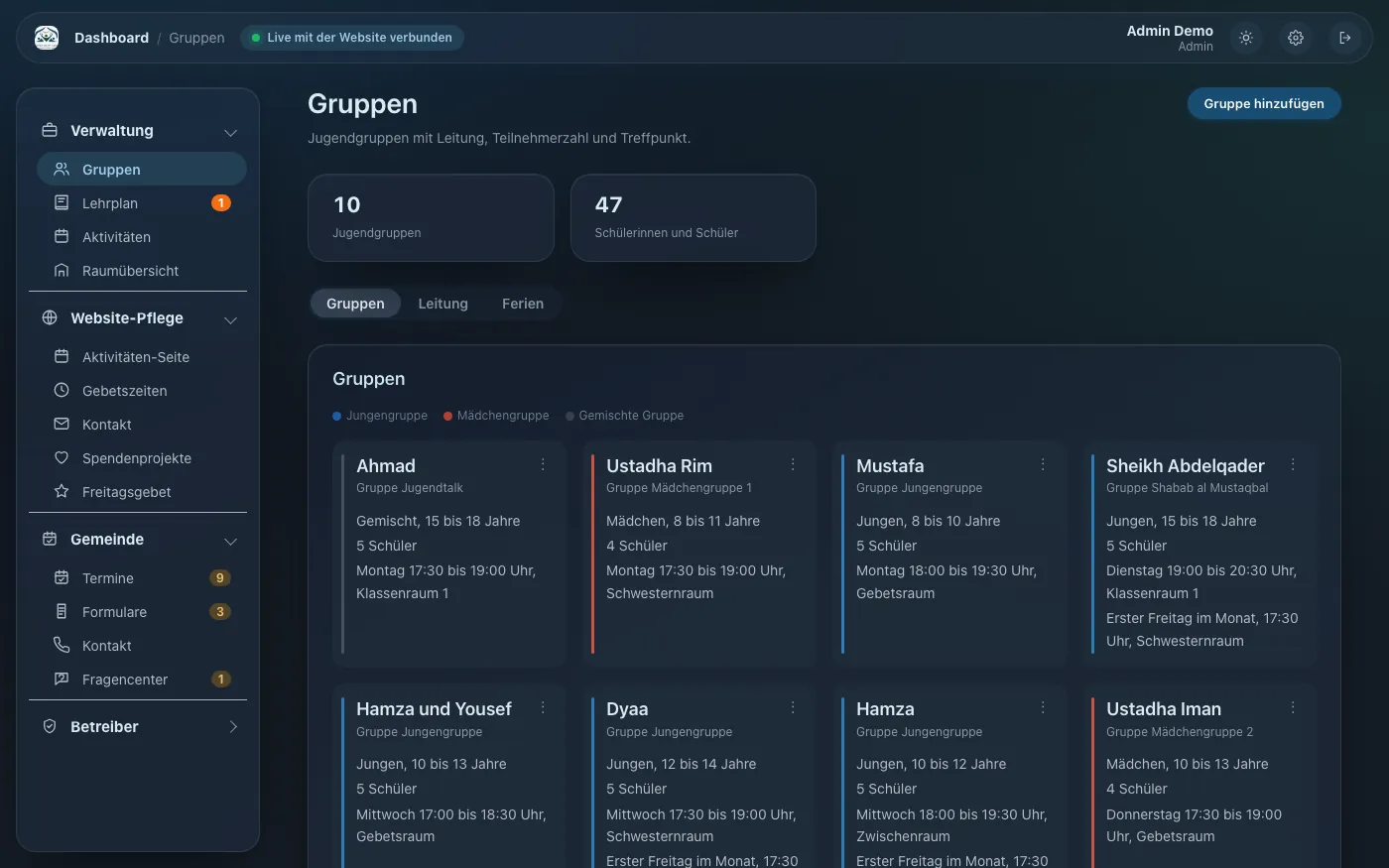Open Freitagsgebet in the sidebar
1389x868 pixels.
pyautogui.click(x=142, y=492)
